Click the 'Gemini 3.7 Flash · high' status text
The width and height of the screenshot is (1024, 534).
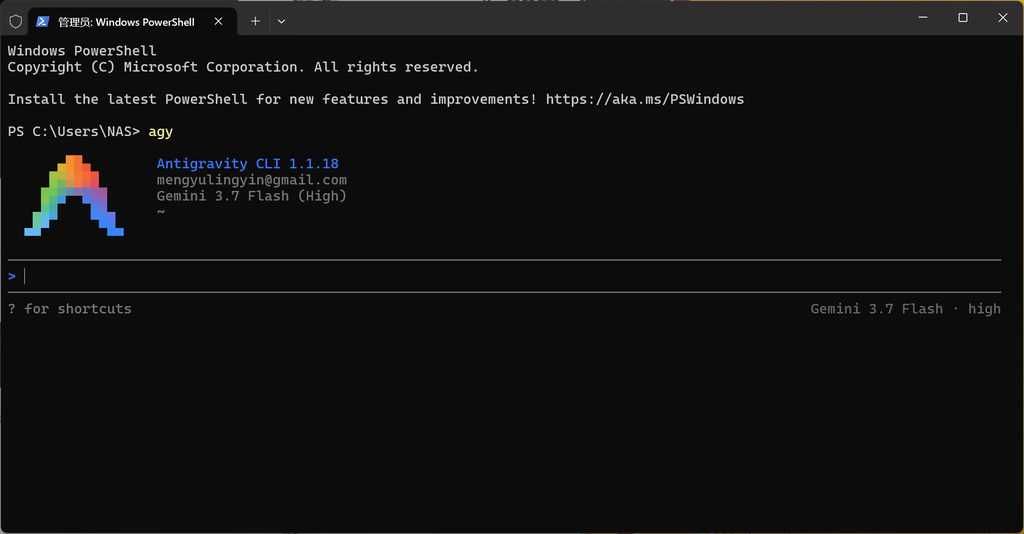pyautogui.click(x=906, y=309)
